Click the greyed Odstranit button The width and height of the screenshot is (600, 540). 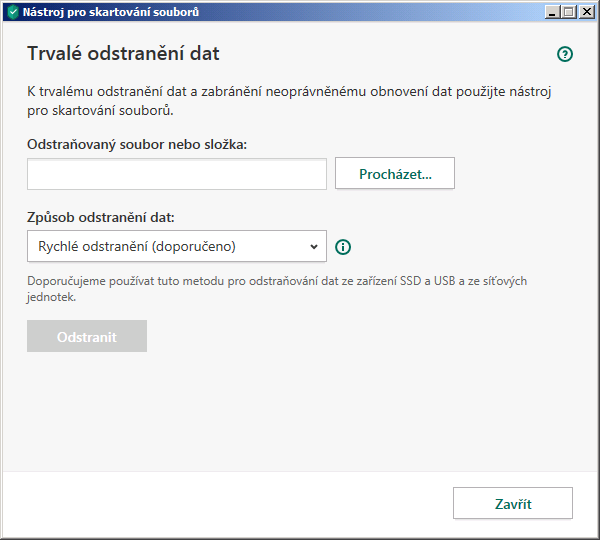[x=87, y=336]
